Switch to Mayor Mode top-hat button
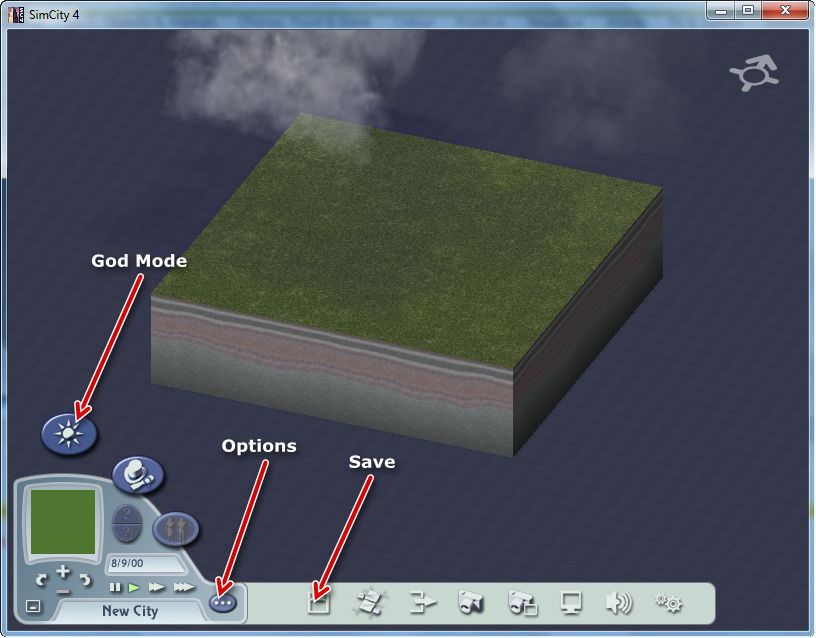This screenshot has width=816, height=638. [x=138, y=475]
